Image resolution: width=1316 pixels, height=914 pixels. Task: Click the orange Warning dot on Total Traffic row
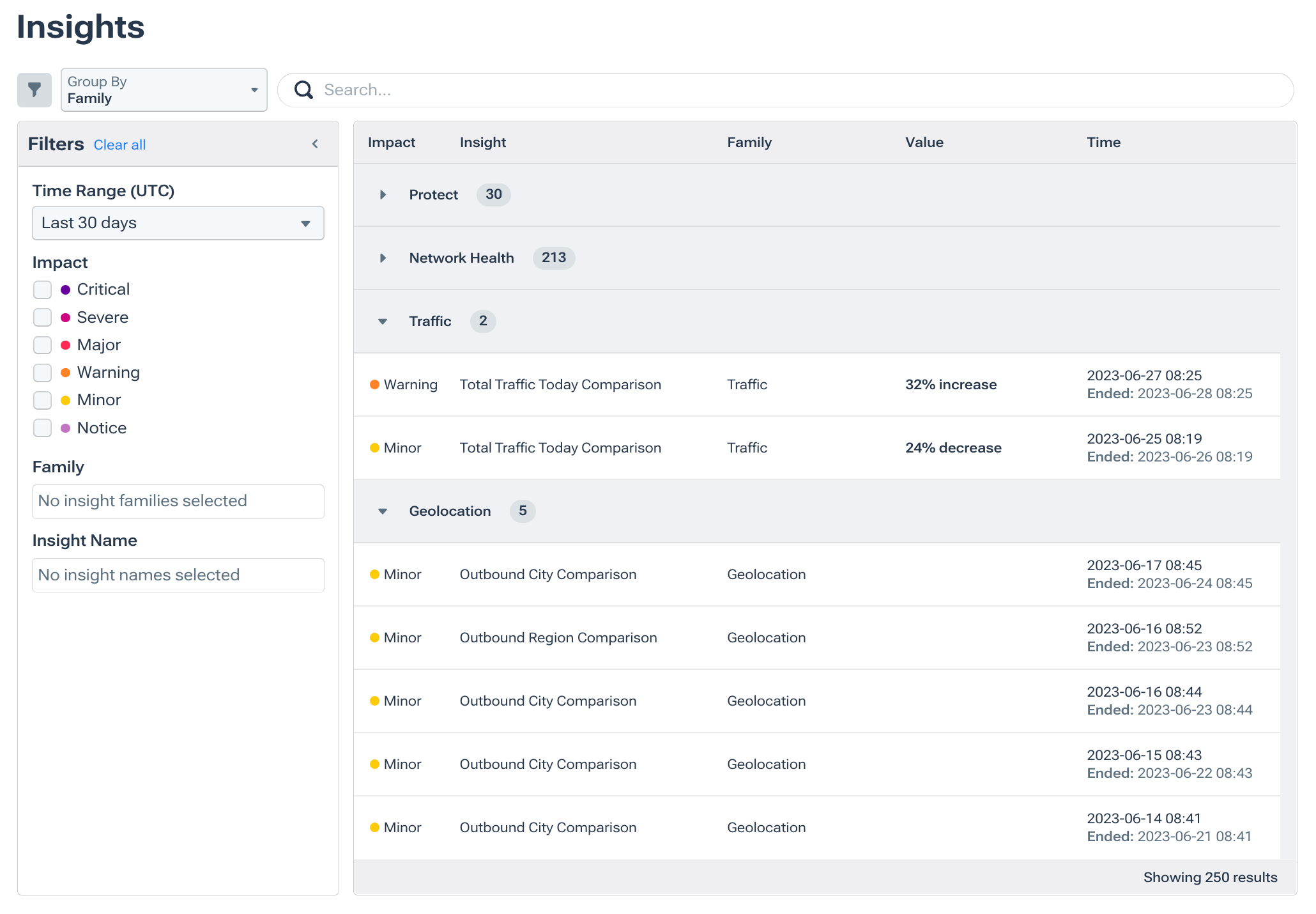point(374,384)
